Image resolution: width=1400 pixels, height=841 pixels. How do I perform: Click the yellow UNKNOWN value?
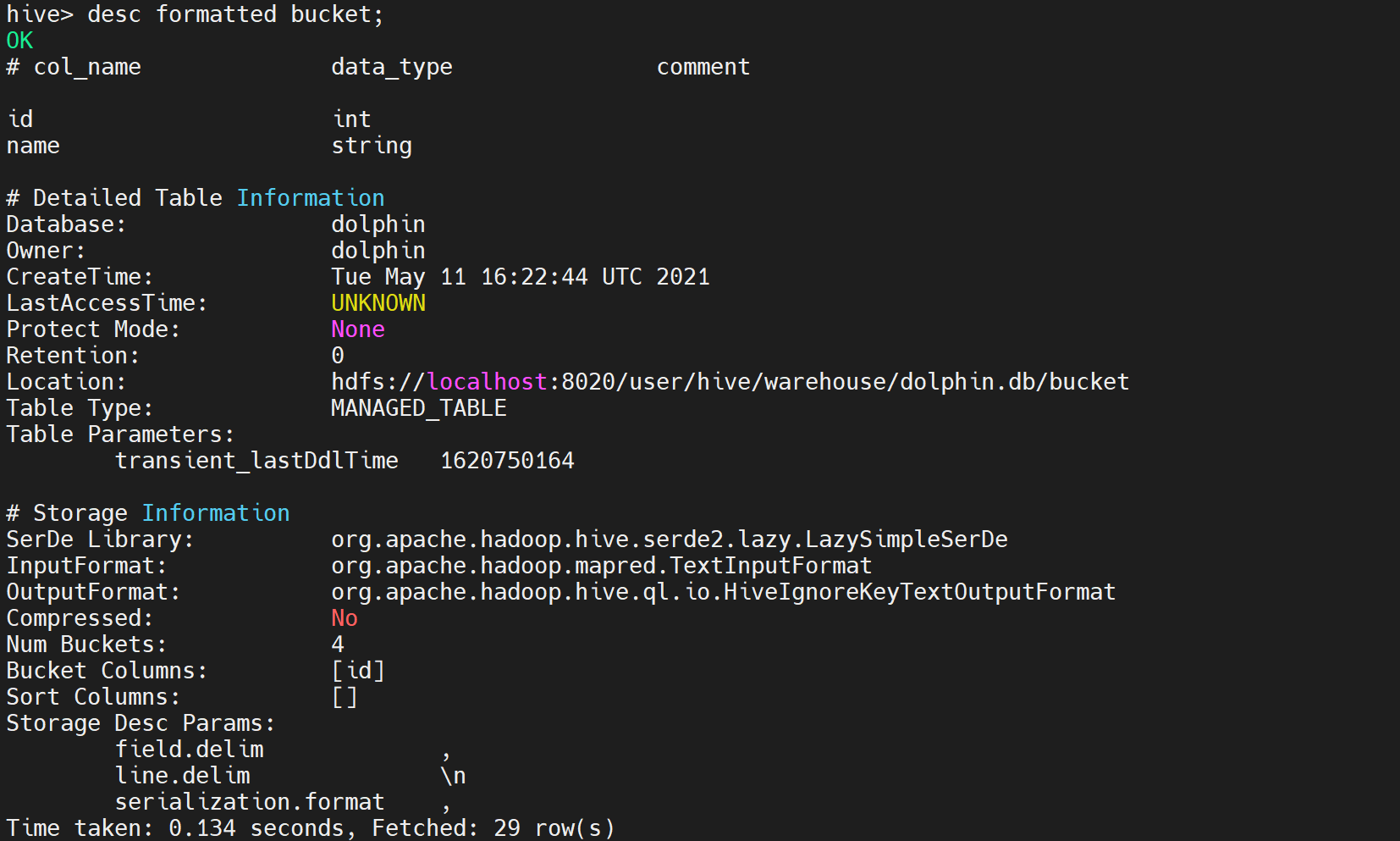coord(378,303)
